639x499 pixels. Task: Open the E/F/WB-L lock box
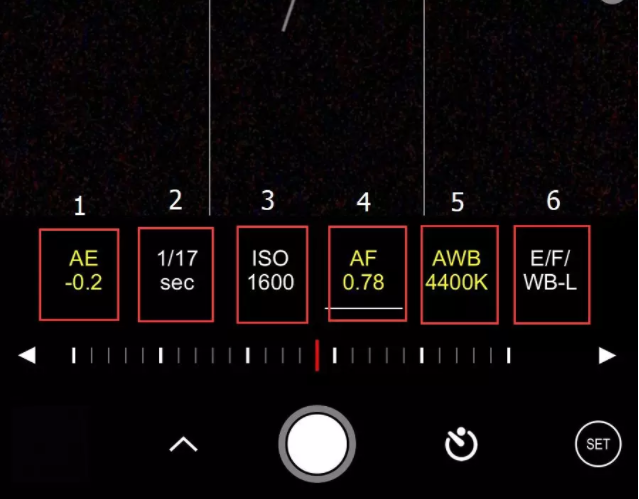tap(552, 274)
